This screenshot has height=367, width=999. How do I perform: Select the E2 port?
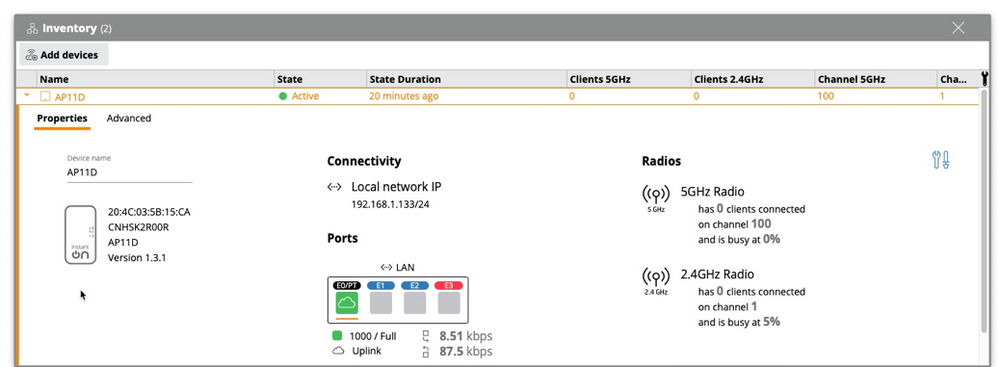(415, 303)
